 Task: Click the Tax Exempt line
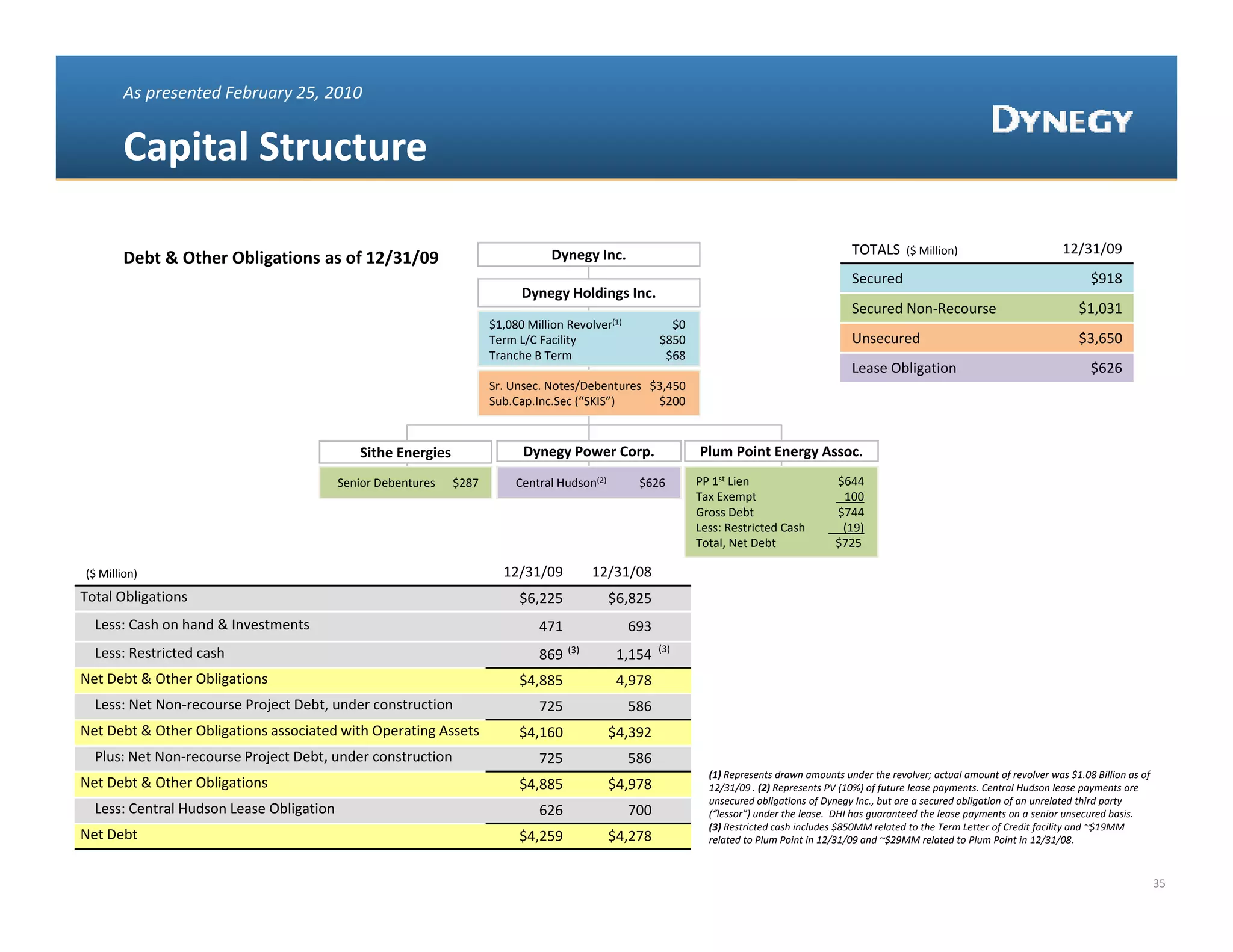tap(780, 497)
